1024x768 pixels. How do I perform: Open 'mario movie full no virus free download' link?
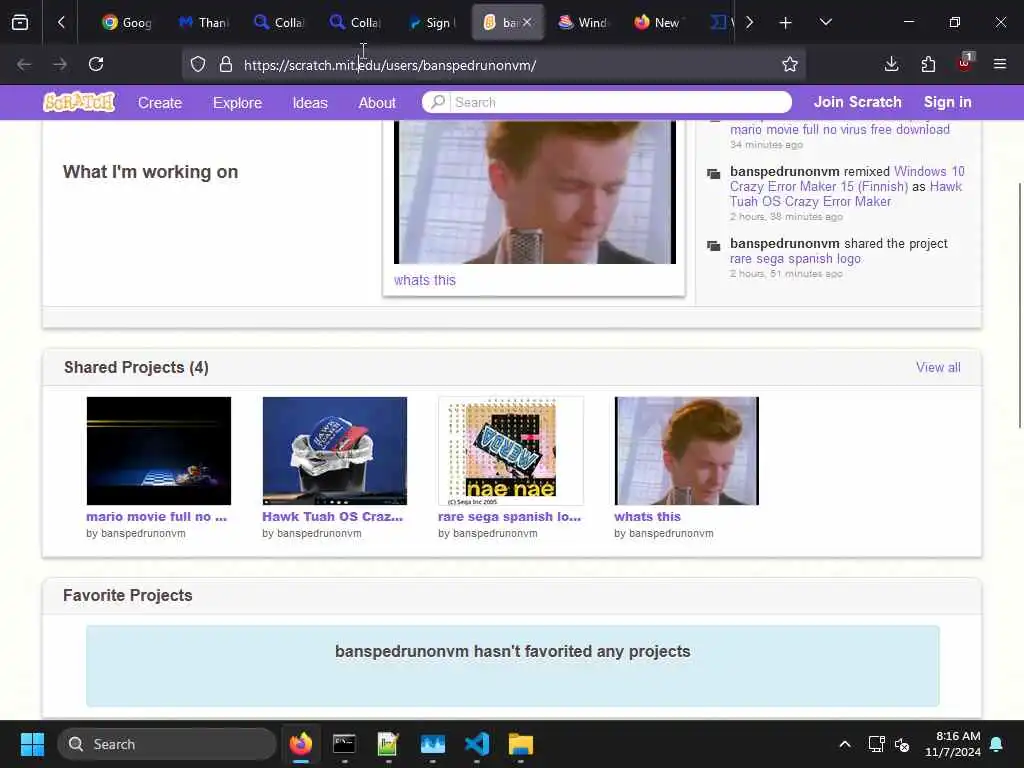point(840,129)
